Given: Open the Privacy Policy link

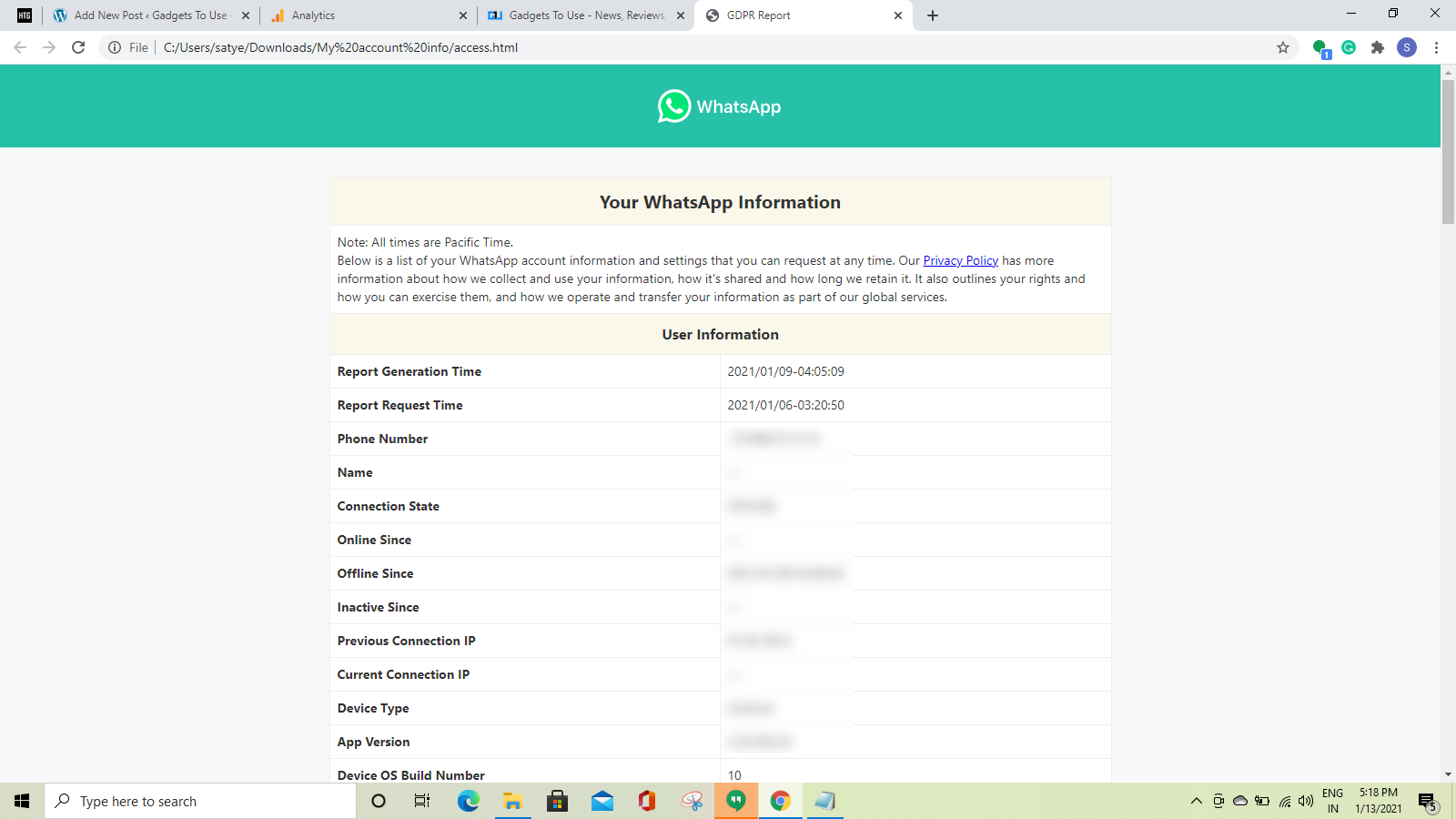Looking at the screenshot, I should click(960, 260).
